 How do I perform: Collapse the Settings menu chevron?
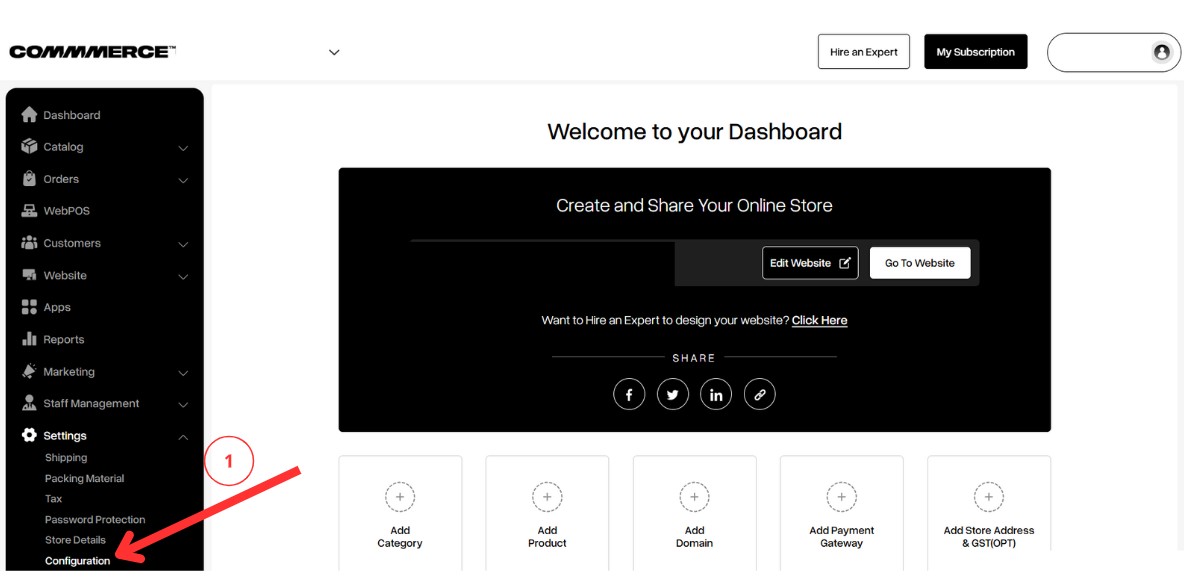(183, 437)
